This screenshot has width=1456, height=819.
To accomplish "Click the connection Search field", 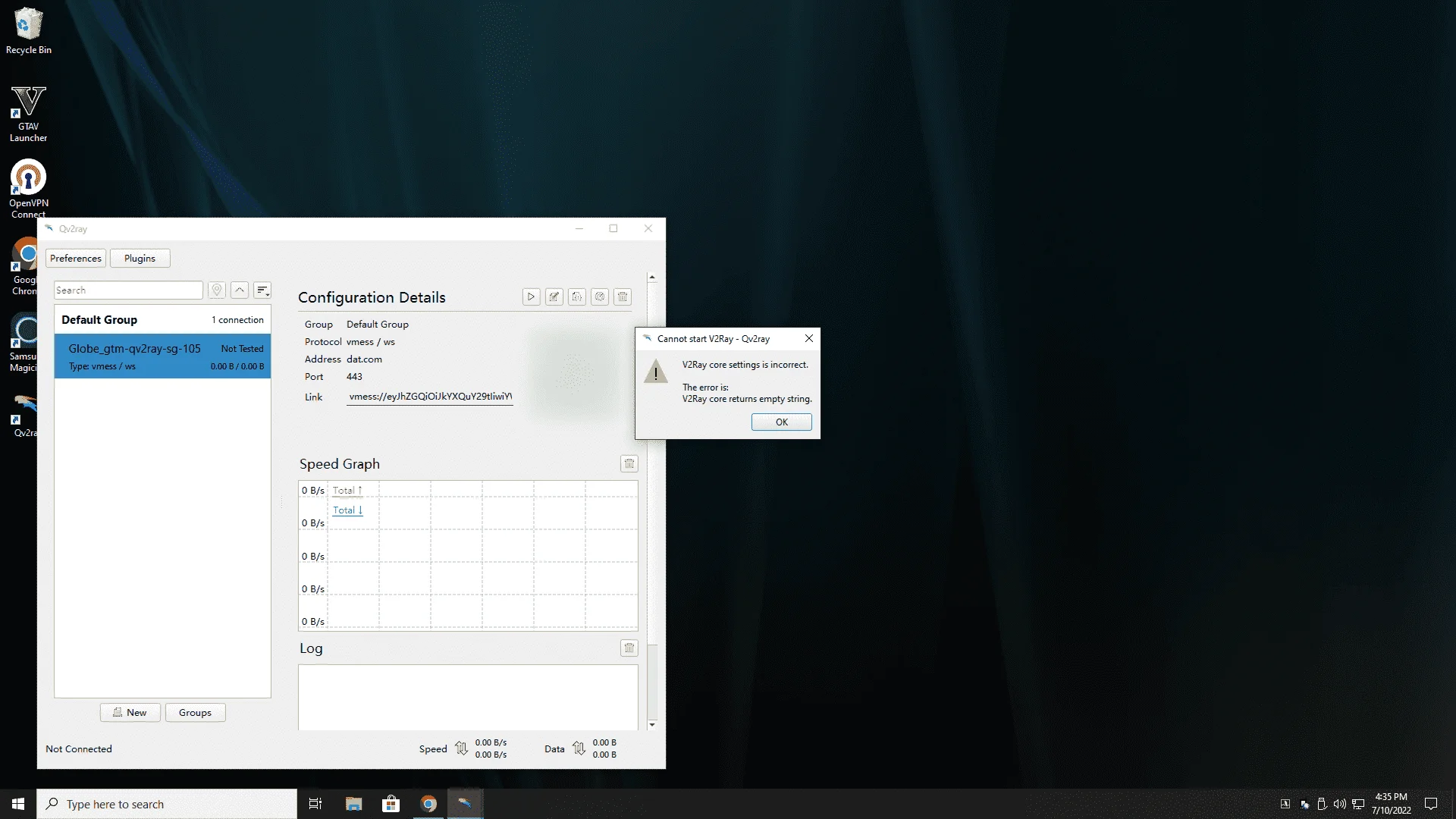I will [128, 290].
